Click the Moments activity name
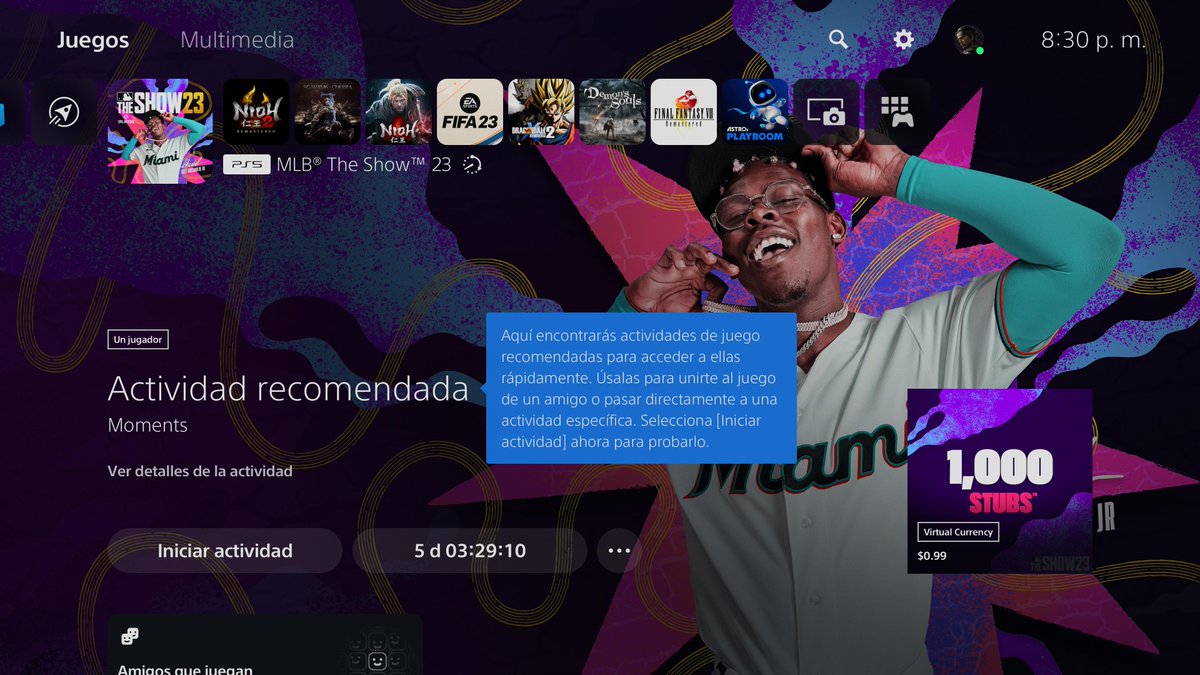 [148, 425]
